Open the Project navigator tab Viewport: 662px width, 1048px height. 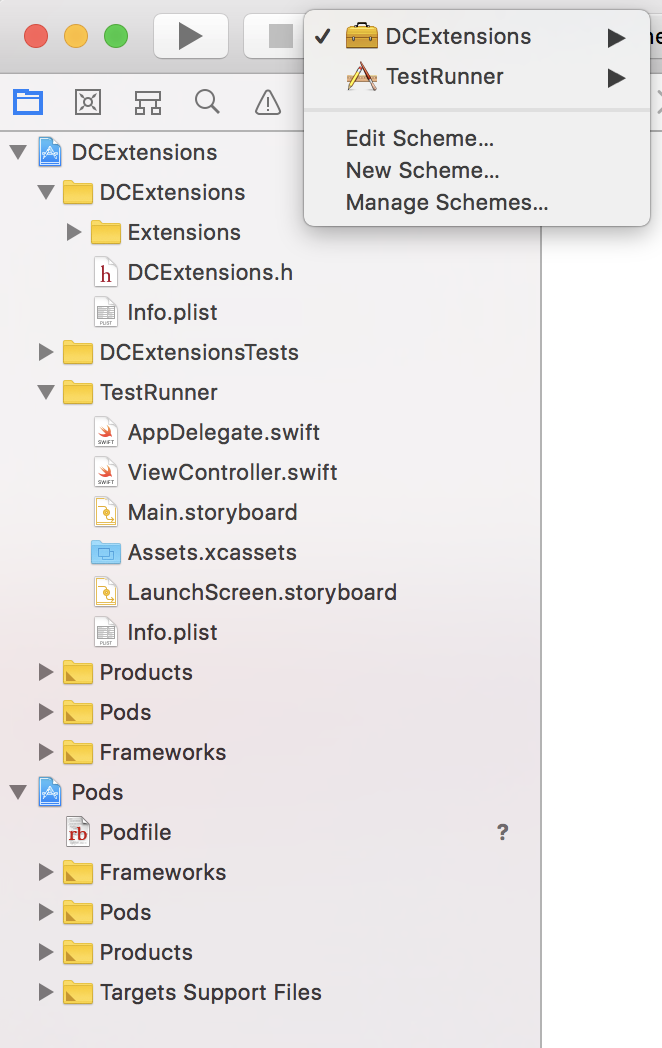pos(28,102)
